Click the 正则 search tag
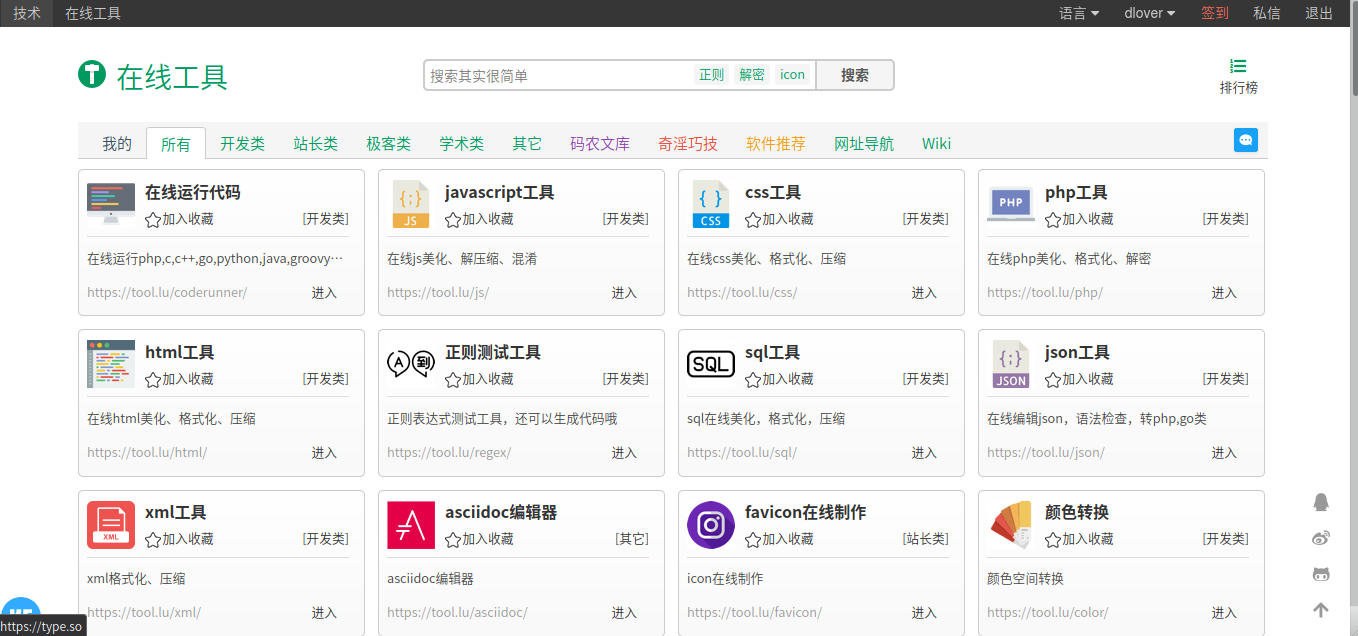This screenshot has height=636, width=1358. tap(712, 75)
